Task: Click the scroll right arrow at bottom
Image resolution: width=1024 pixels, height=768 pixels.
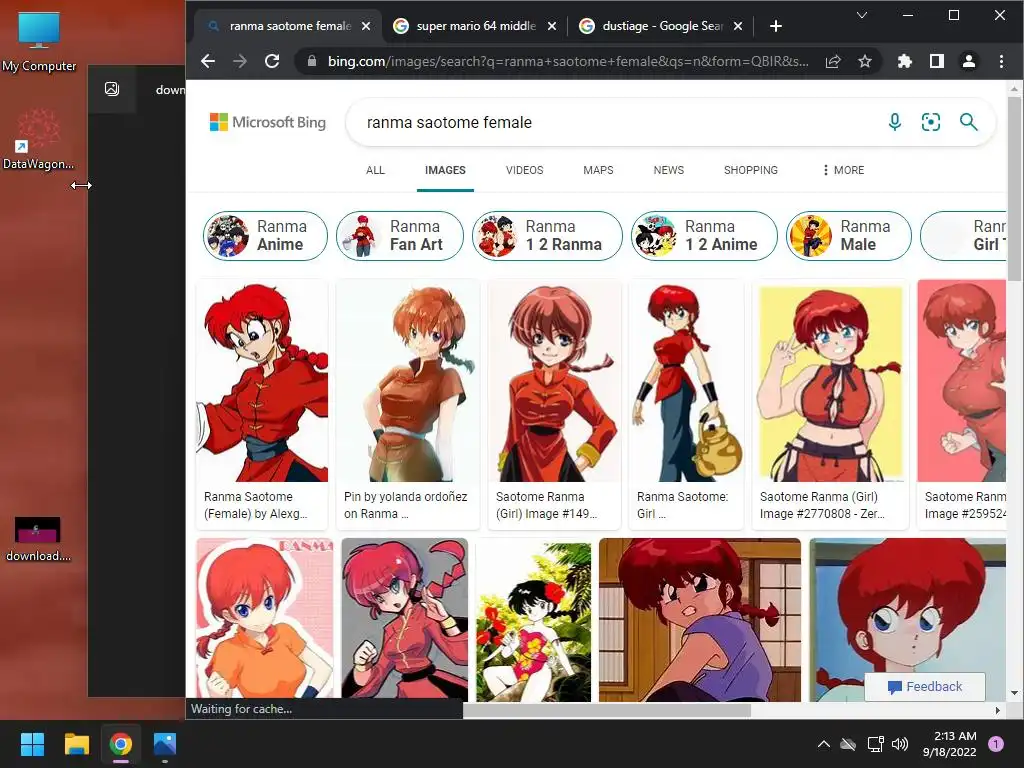Action: 998,710
